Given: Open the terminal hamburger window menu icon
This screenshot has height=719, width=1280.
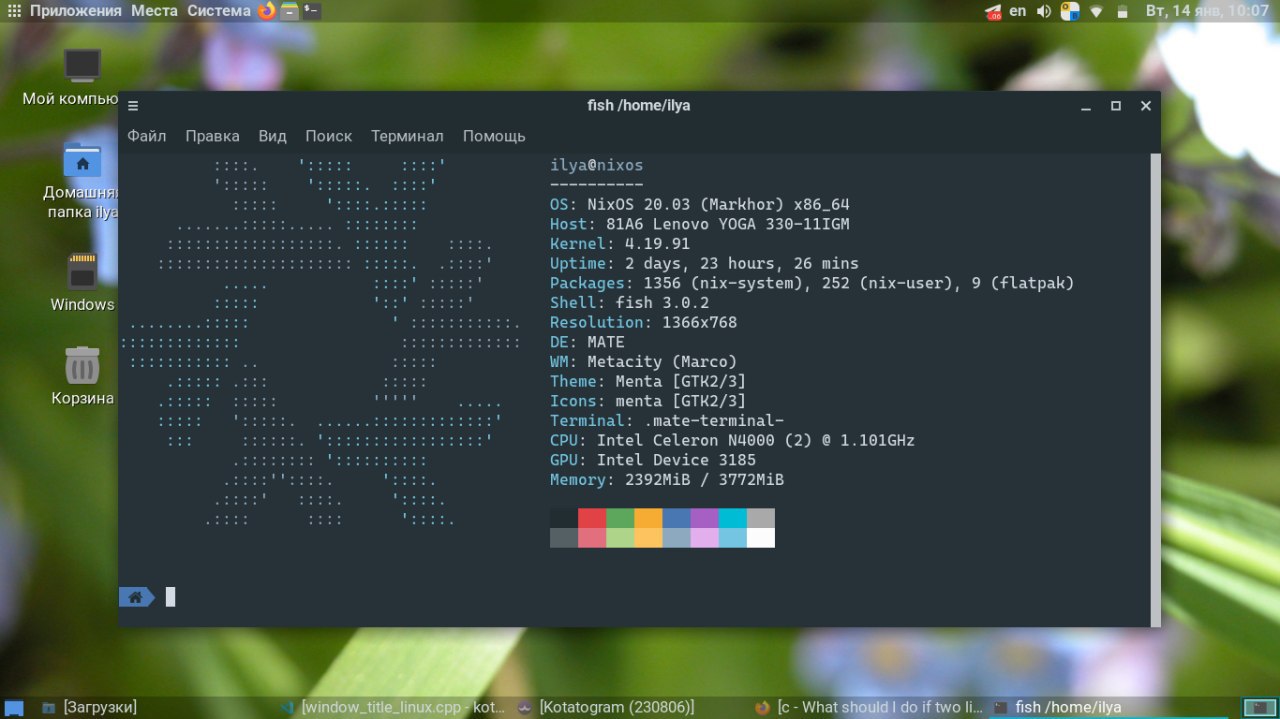Looking at the screenshot, I should click(133, 106).
